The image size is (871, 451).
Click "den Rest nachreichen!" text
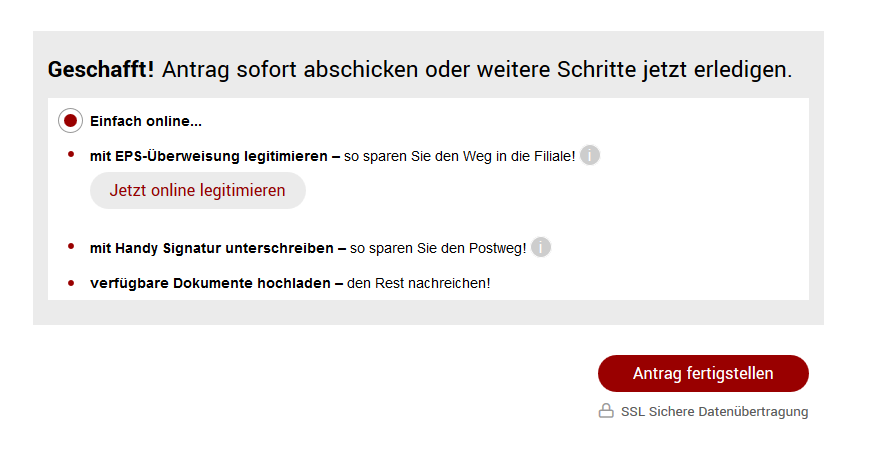click(419, 283)
